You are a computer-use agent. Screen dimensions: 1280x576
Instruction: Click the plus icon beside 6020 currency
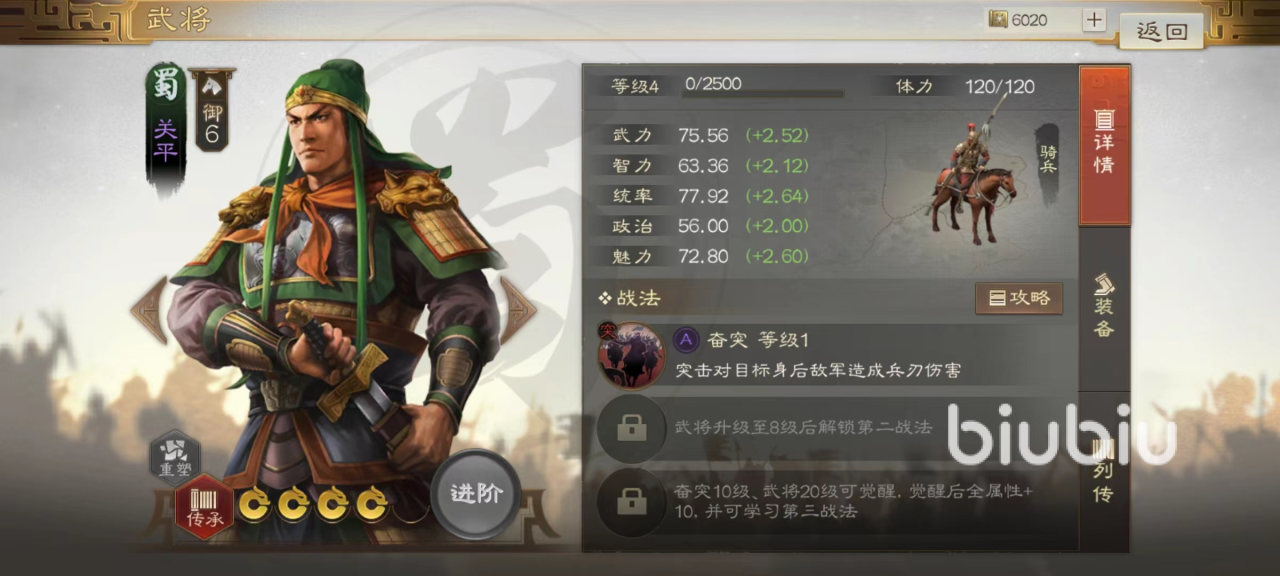coord(1093,20)
